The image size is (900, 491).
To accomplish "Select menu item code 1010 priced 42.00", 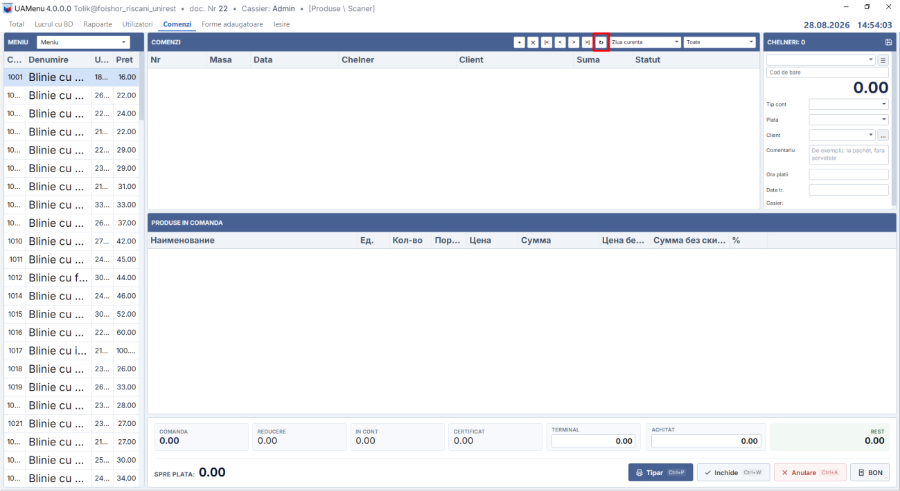I will point(72,241).
